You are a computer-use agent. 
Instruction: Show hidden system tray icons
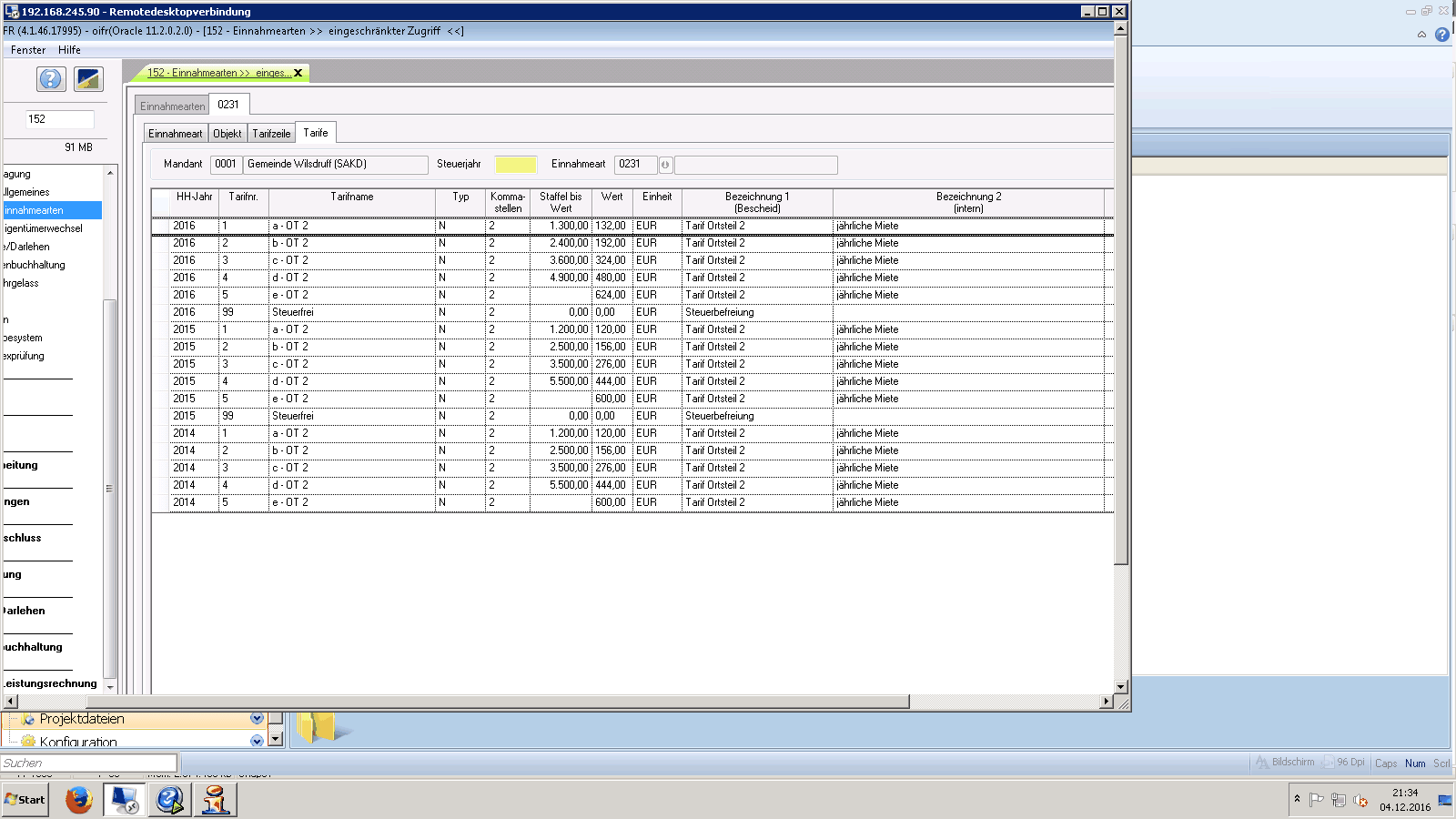(1297, 799)
